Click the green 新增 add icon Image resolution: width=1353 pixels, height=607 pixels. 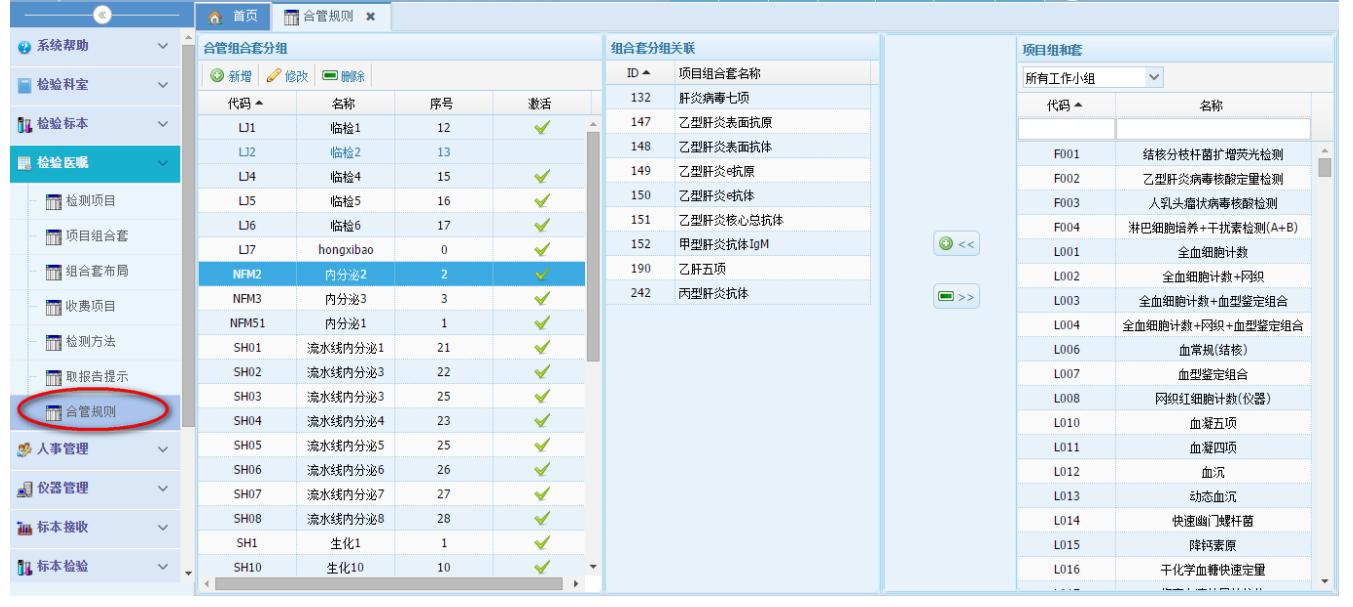click(215, 77)
